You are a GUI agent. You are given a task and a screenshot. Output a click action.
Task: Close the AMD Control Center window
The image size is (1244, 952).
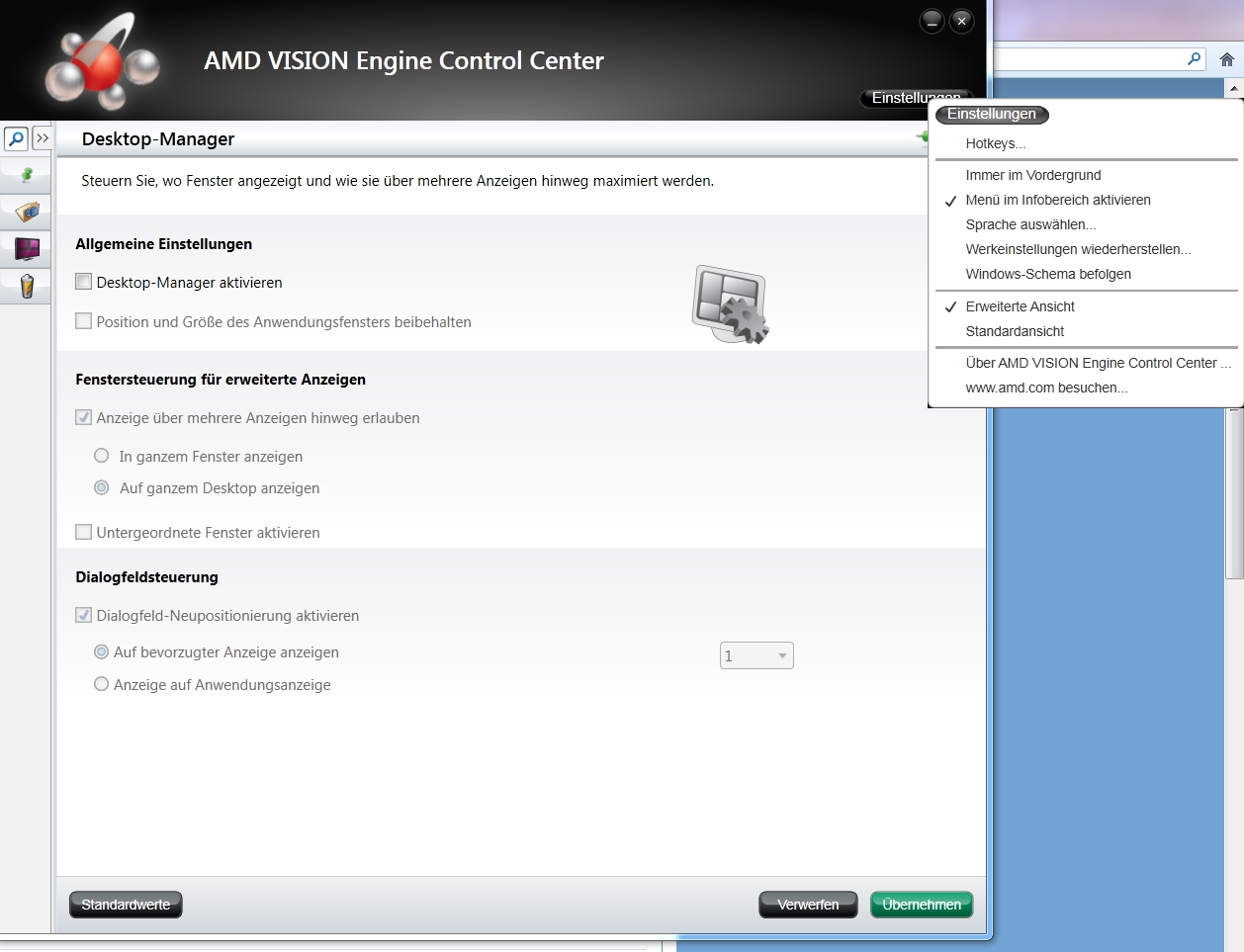pyautogui.click(x=961, y=21)
